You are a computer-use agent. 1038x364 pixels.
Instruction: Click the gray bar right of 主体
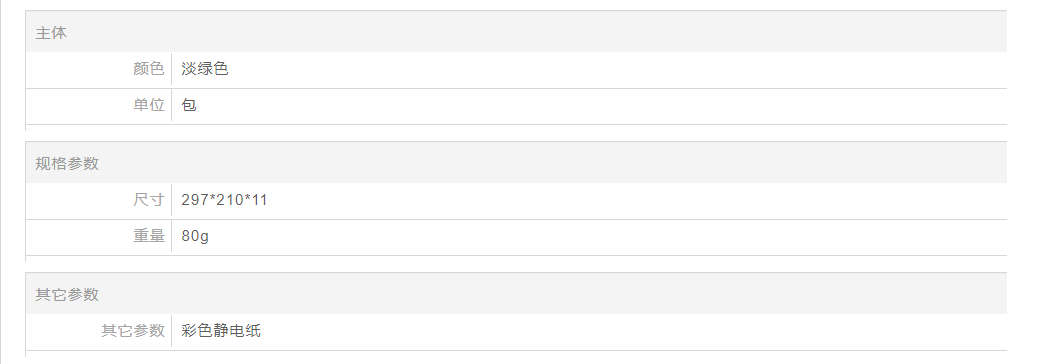(x=536, y=33)
